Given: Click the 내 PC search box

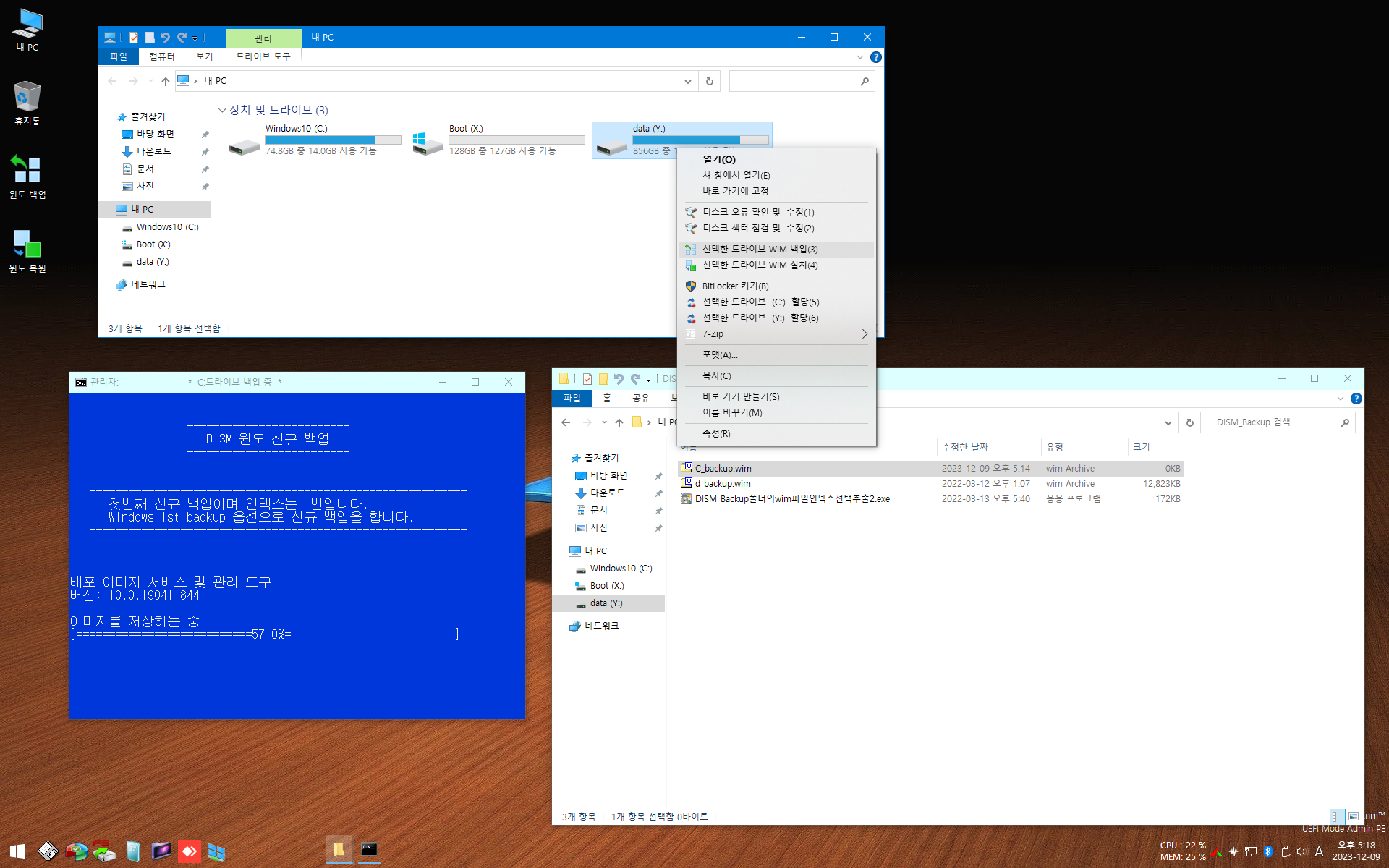Looking at the screenshot, I should 802,81.
